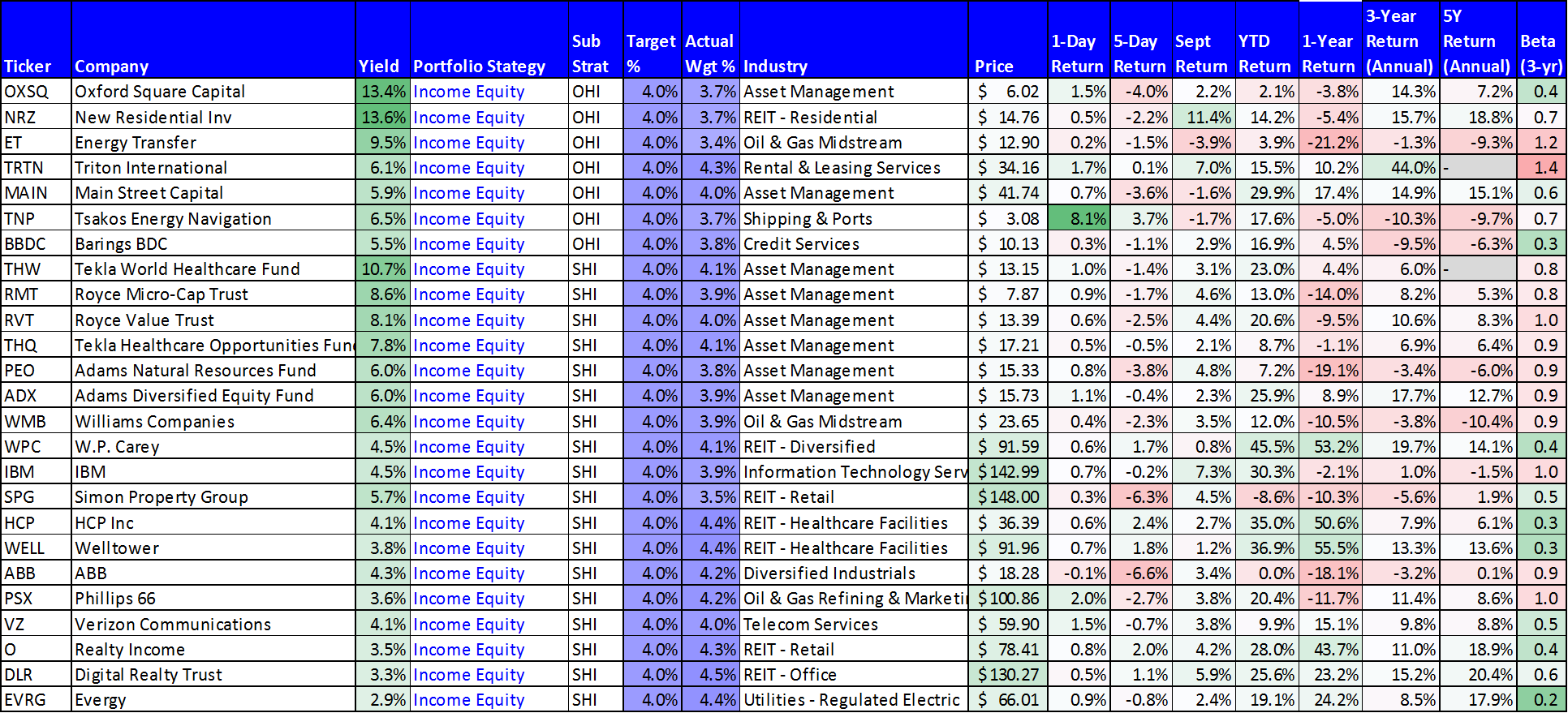Select the EVRG ticker cell

click(36, 700)
